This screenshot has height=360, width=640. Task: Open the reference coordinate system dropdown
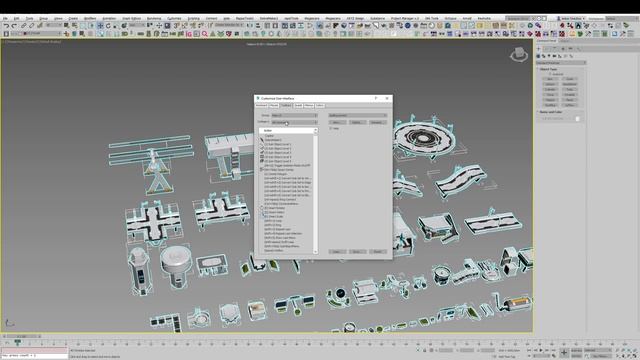[x=137, y=26]
